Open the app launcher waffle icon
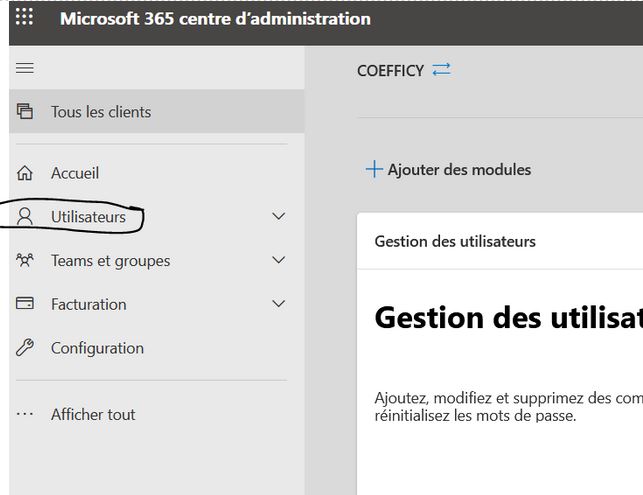The image size is (643, 495). [x=24, y=18]
